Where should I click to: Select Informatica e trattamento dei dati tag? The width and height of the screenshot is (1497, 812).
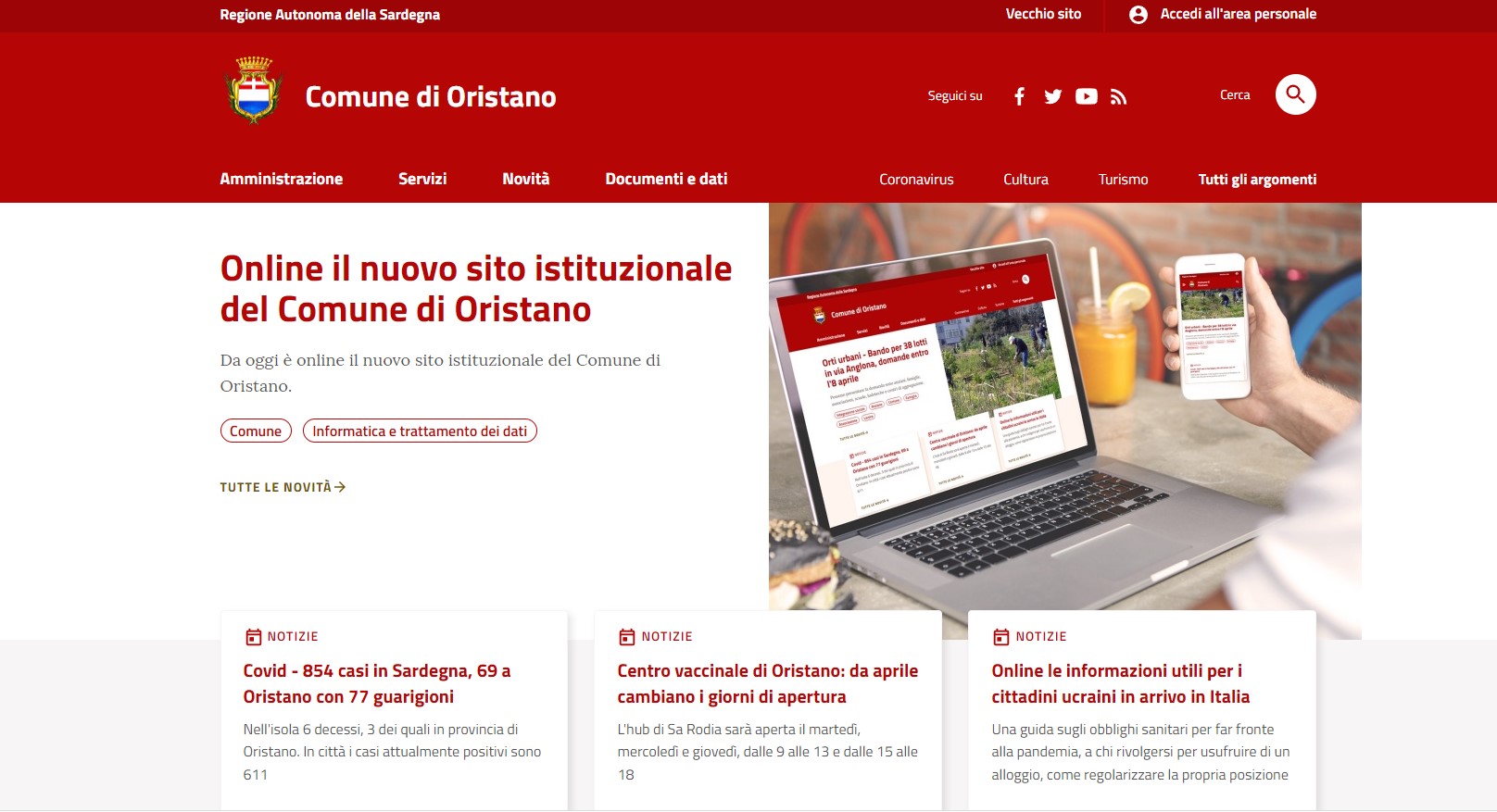point(420,431)
